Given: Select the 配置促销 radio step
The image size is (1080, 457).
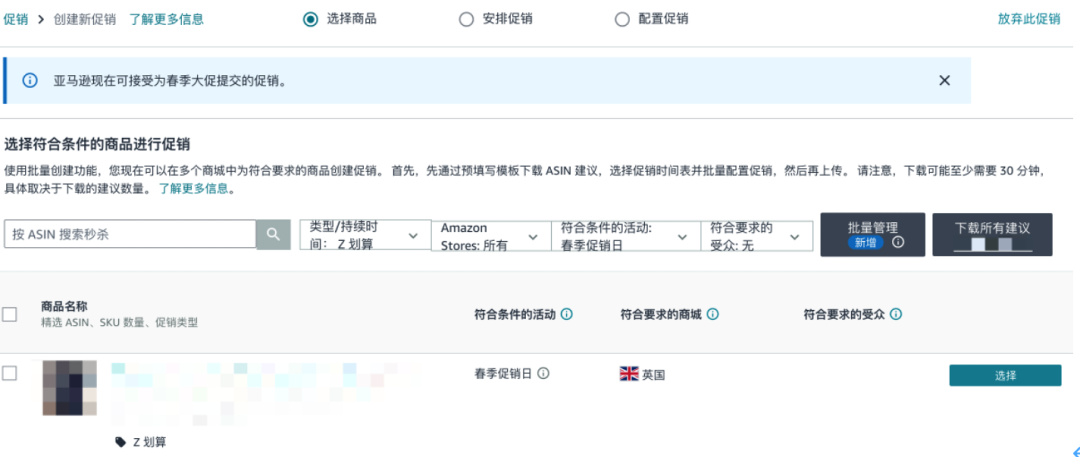Looking at the screenshot, I should click(x=622, y=19).
